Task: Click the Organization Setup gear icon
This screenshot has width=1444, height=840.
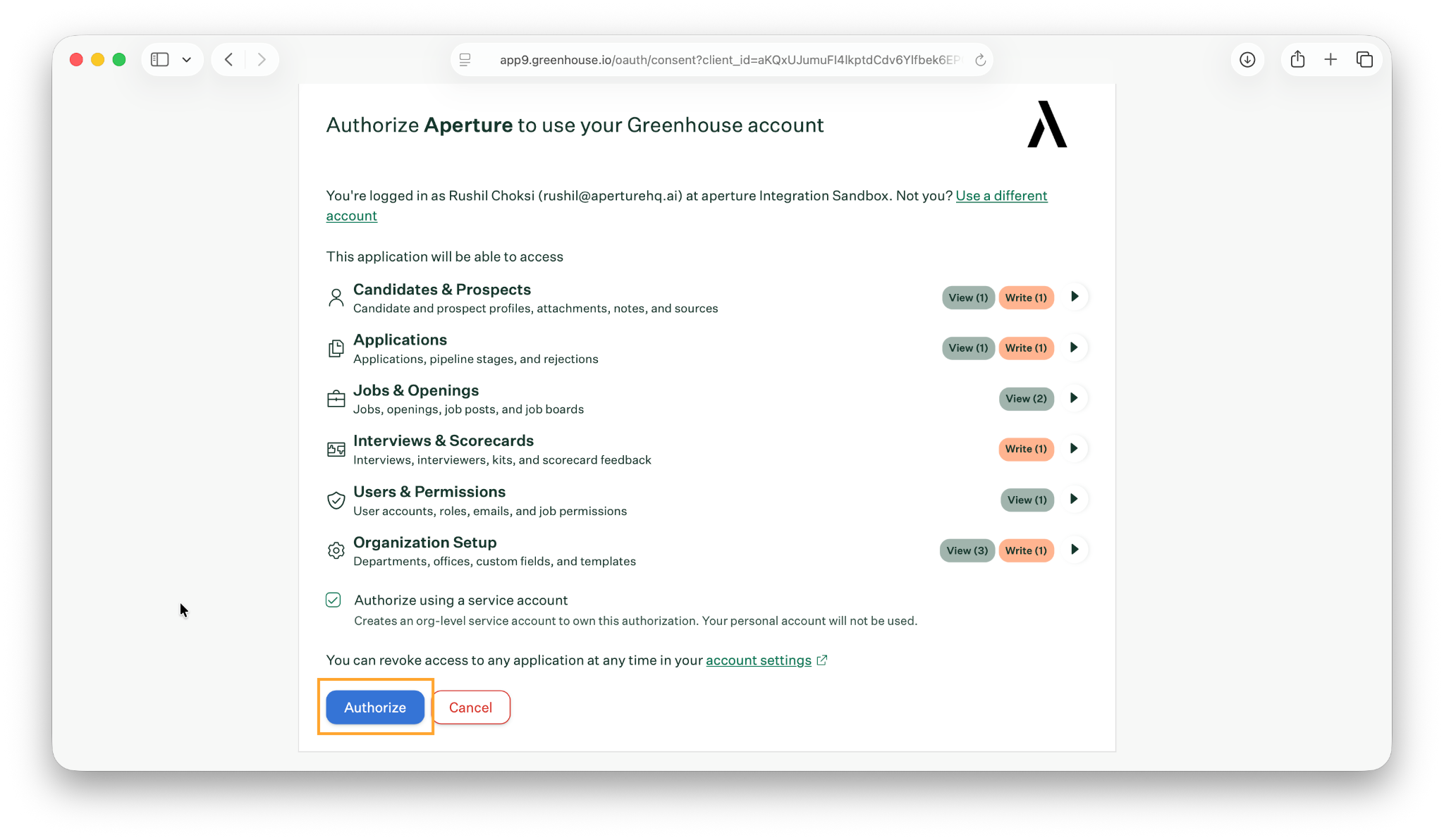Action: (336, 550)
